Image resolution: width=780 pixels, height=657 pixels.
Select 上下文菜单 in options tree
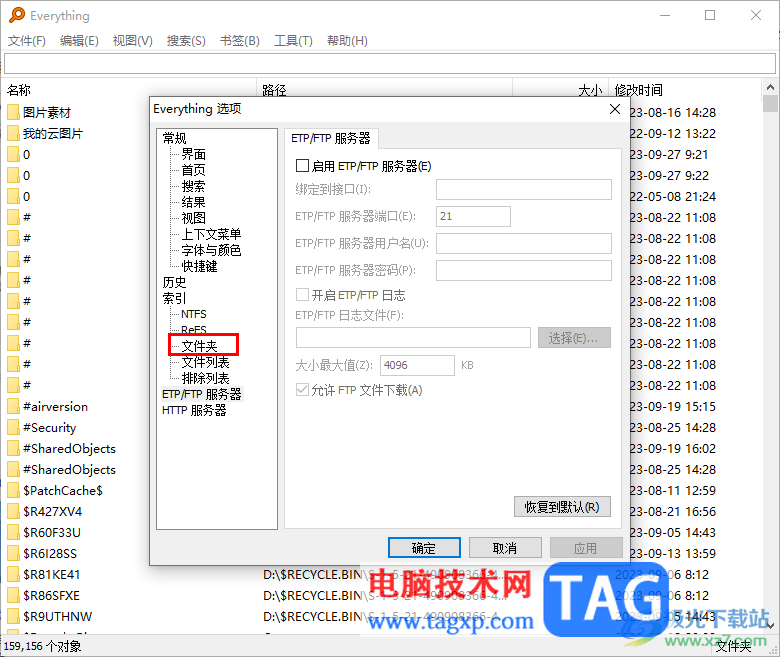[211, 234]
